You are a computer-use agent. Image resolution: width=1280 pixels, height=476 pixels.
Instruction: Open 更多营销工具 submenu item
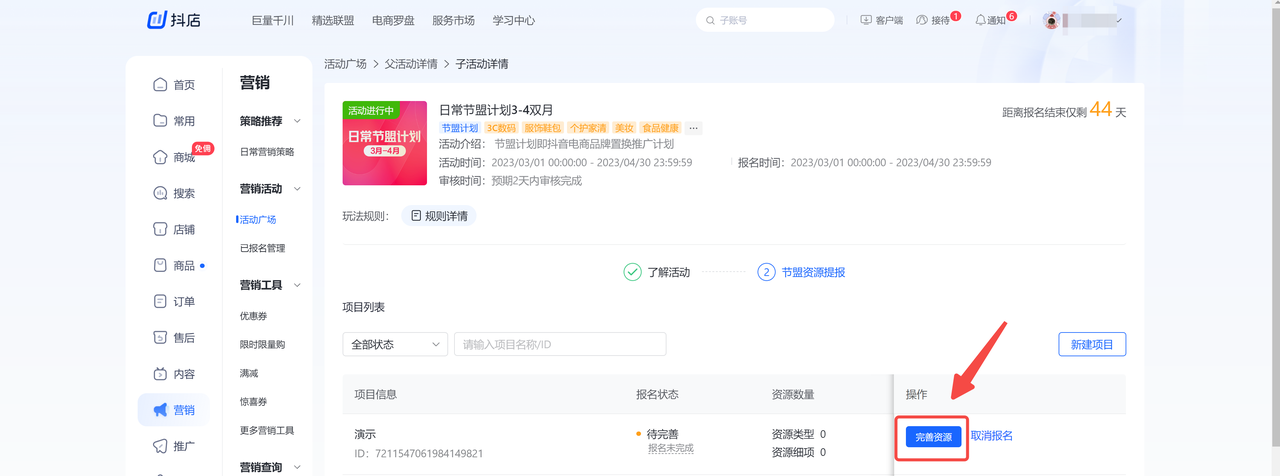click(267, 430)
